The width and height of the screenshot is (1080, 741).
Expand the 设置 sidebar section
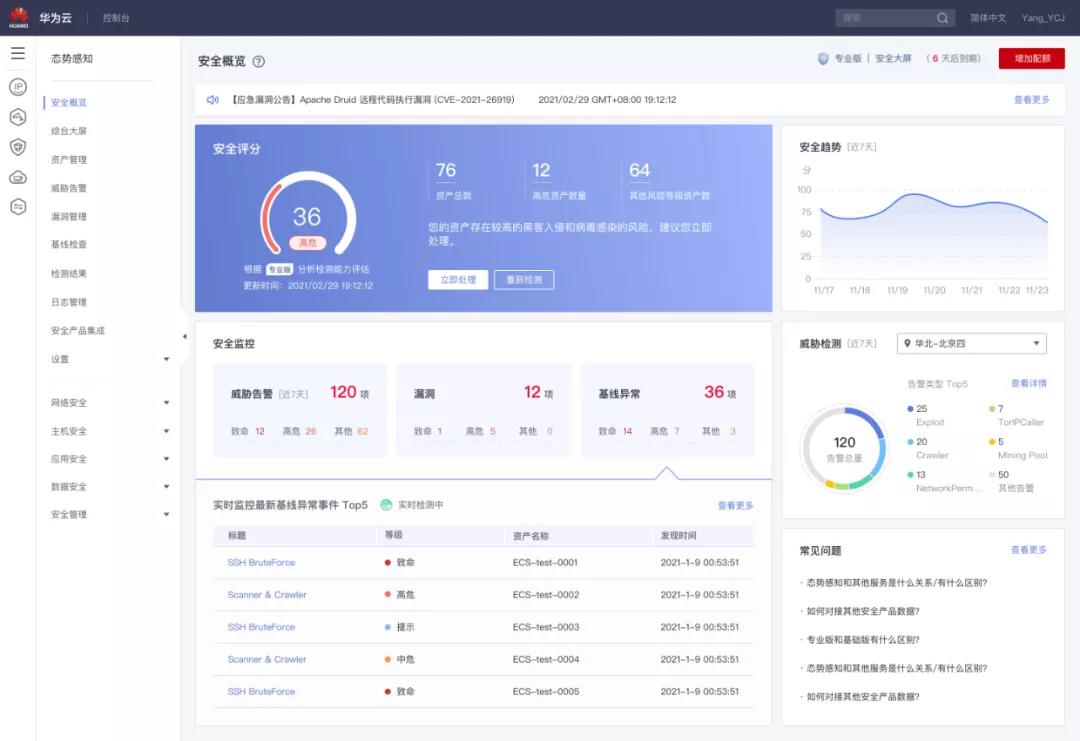tap(60, 358)
